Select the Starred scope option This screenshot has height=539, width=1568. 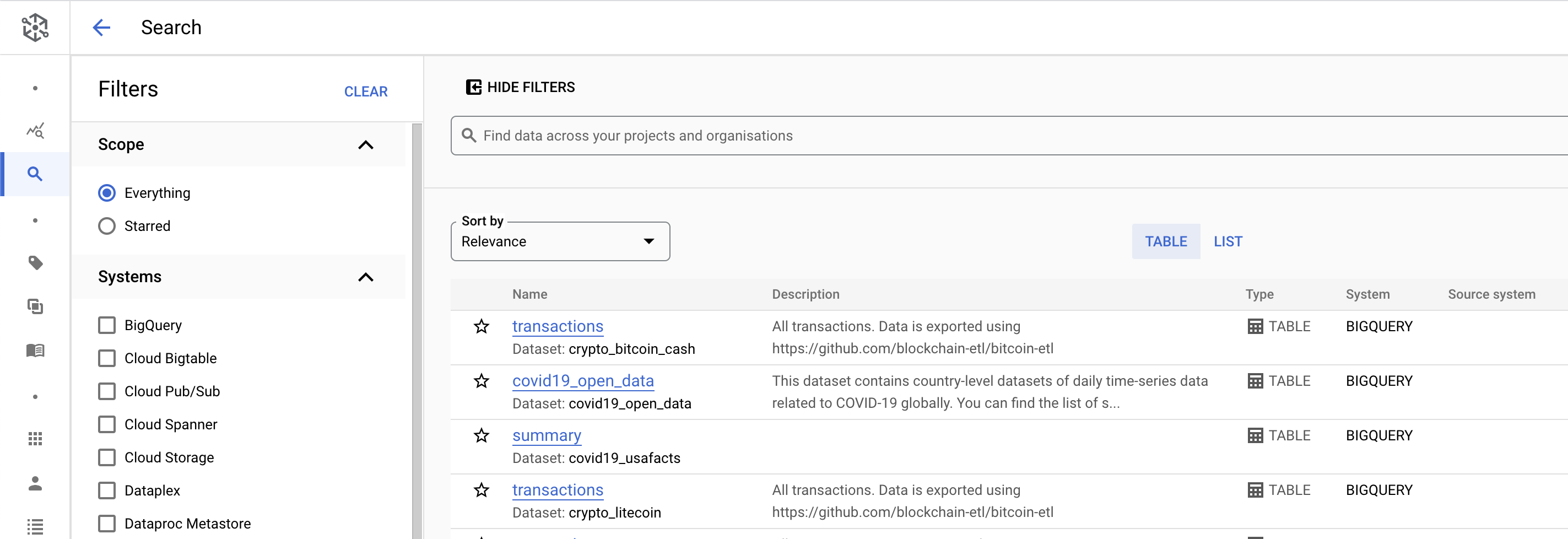[106, 225]
